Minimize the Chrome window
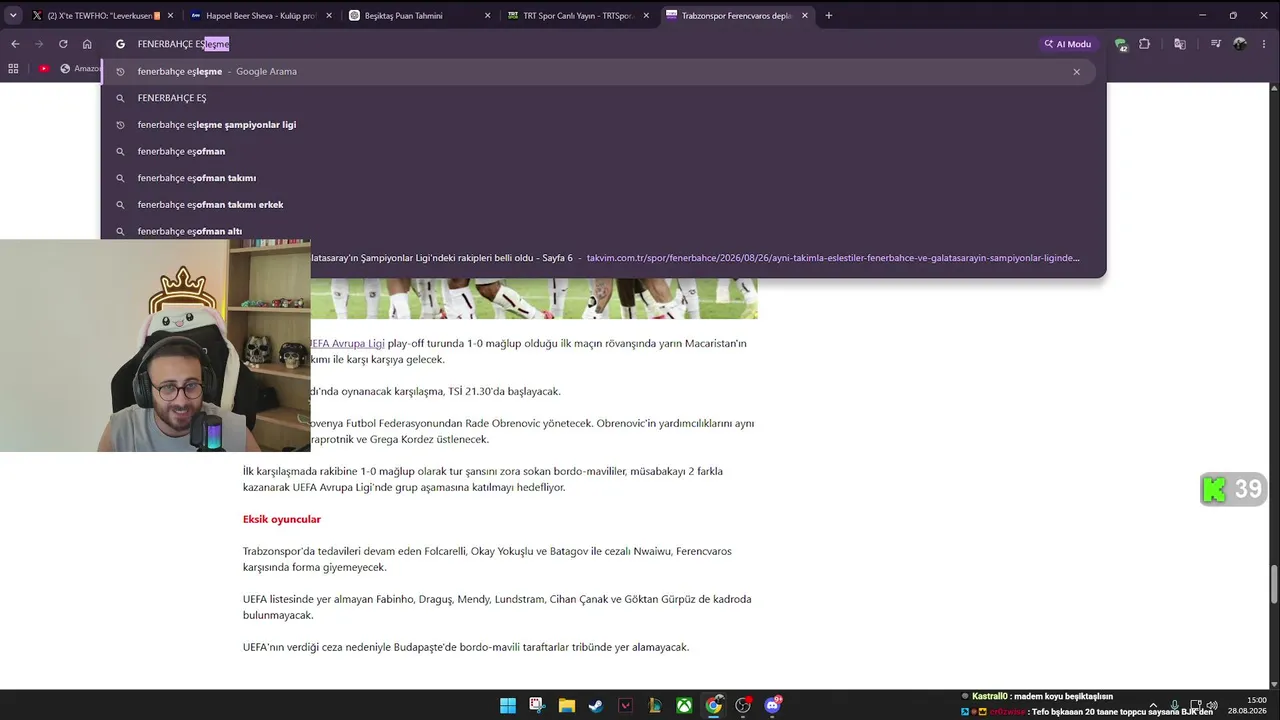Viewport: 1280px width, 720px height. click(1202, 15)
